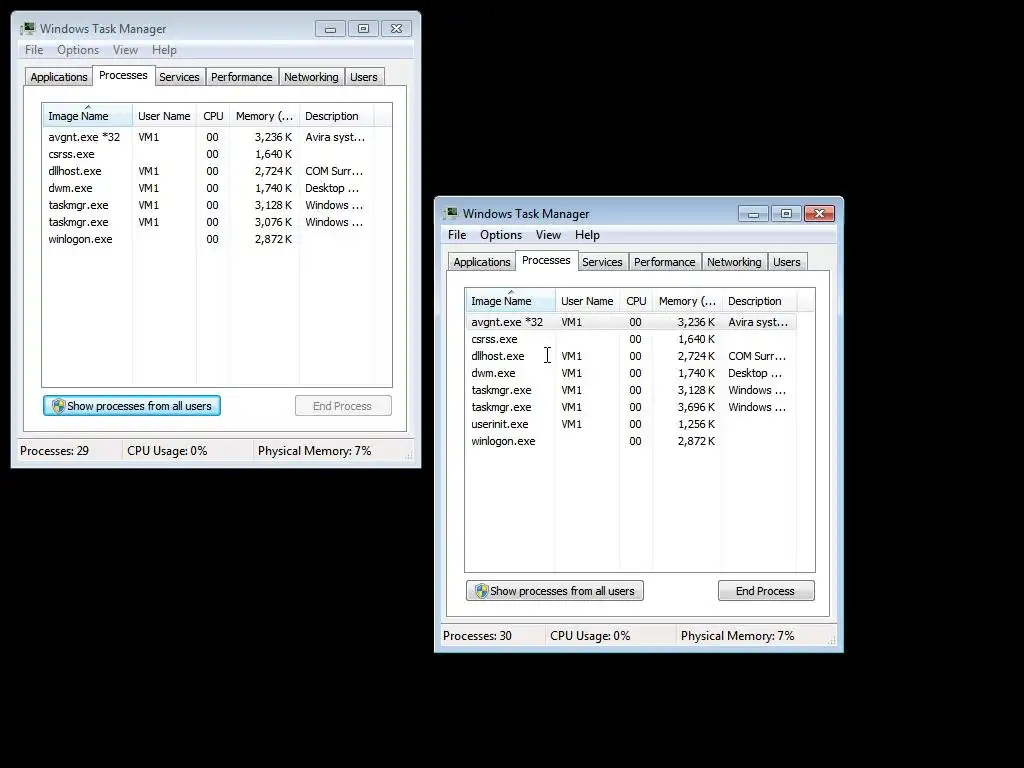Screen dimensions: 1024x768
Task: Switch to Performance tab in front window
Action: (664, 262)
